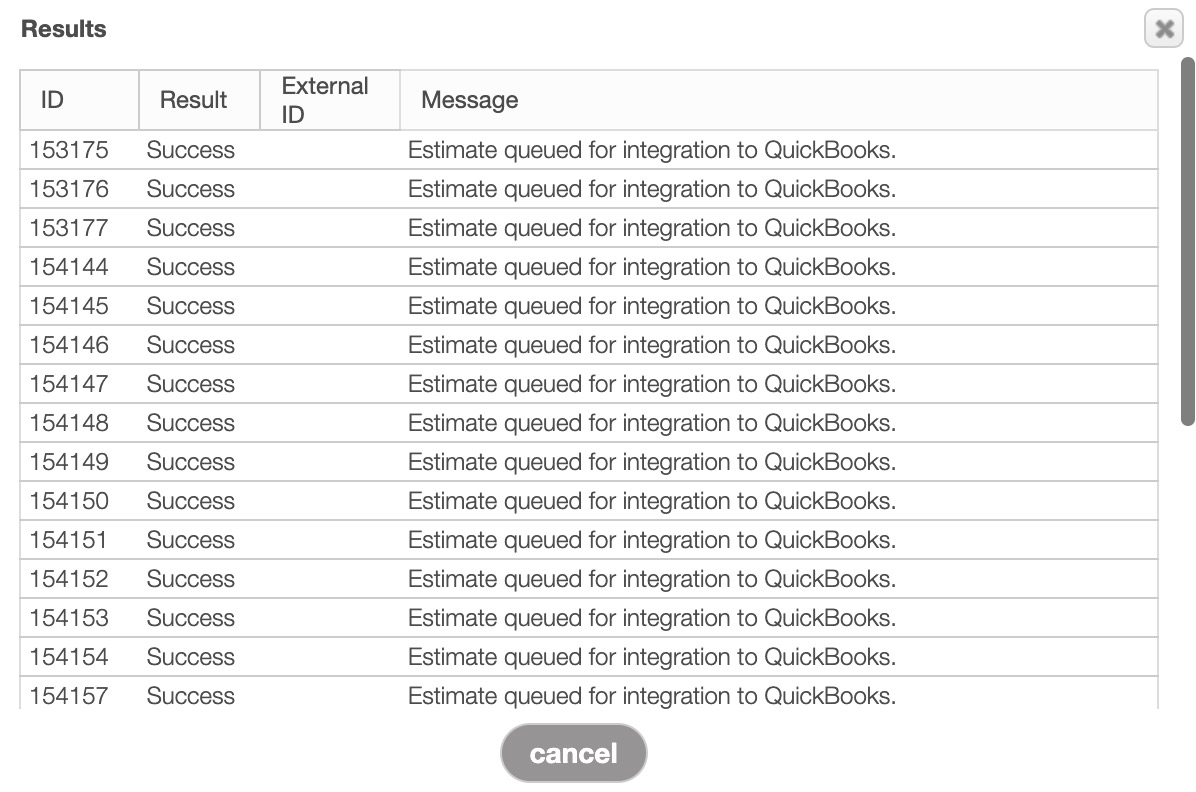
Task: Select row with ID 153176
Action: [69, 189]
